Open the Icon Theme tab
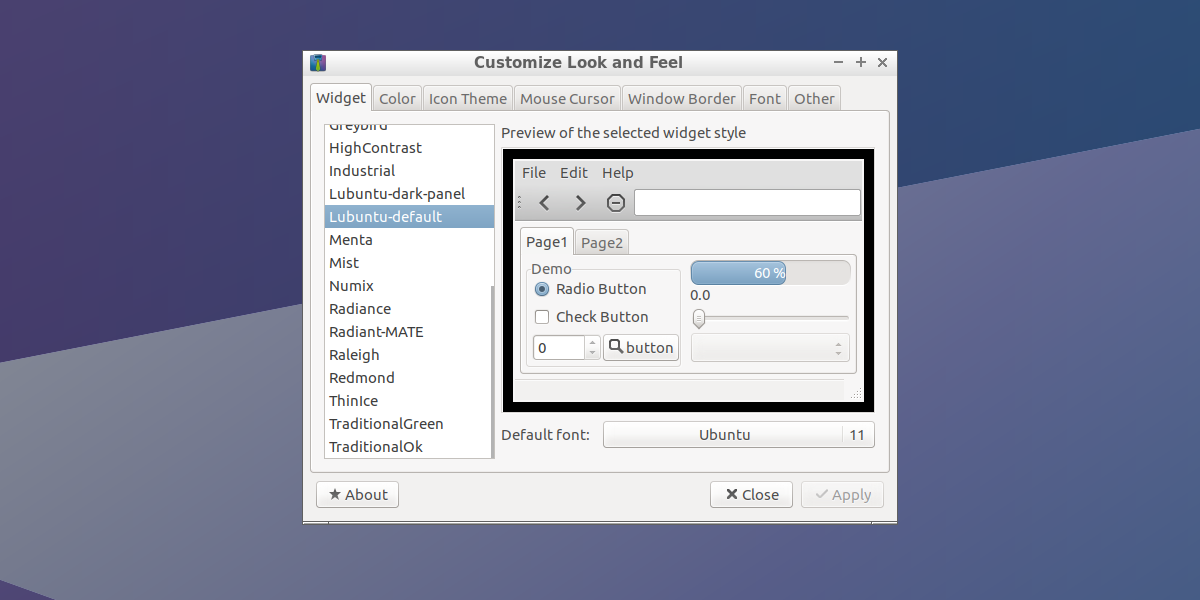Screen dimensions: 1200x600 click(467, 98)
